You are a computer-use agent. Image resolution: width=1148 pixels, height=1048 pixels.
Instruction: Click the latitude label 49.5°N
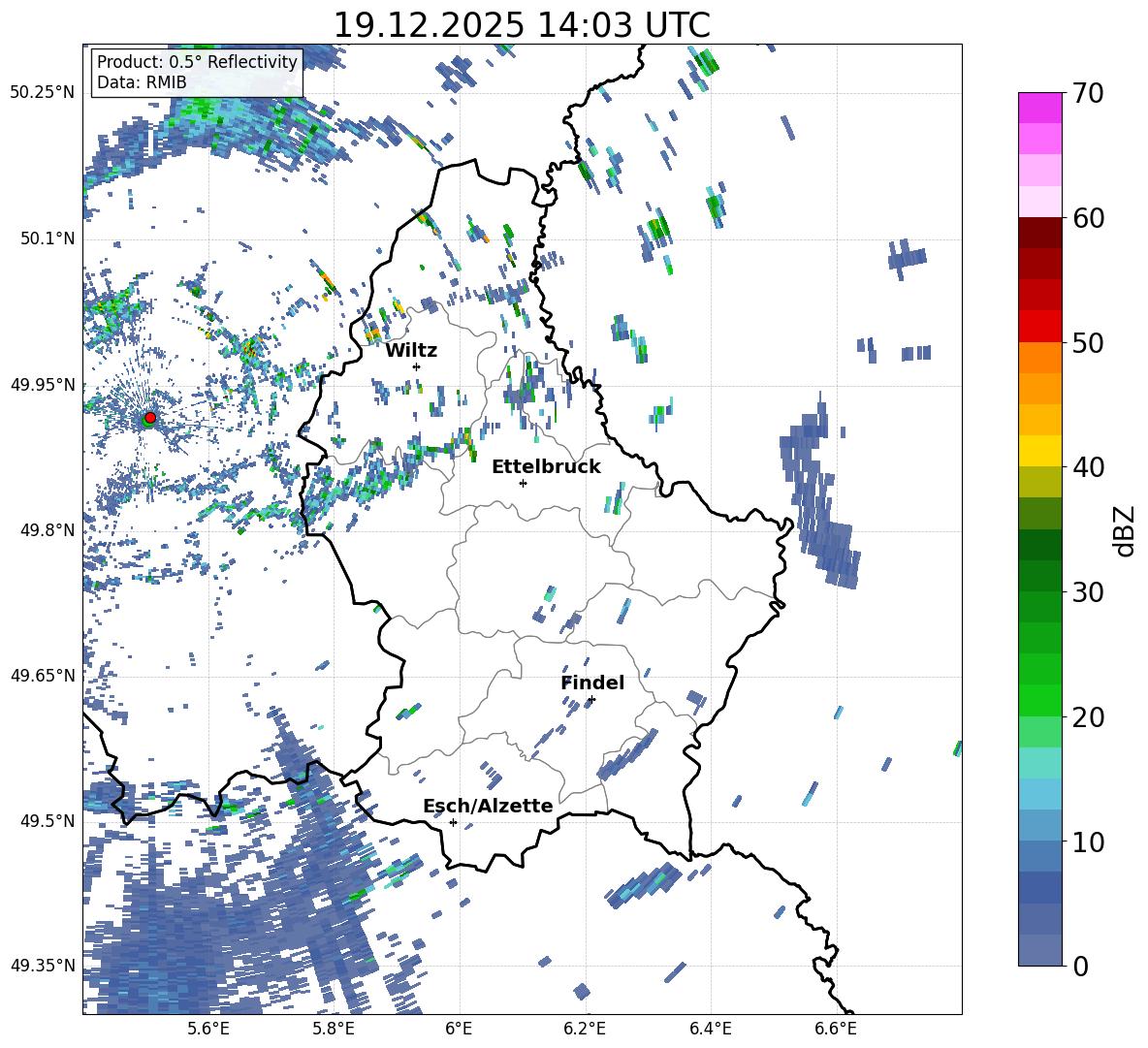47,820
